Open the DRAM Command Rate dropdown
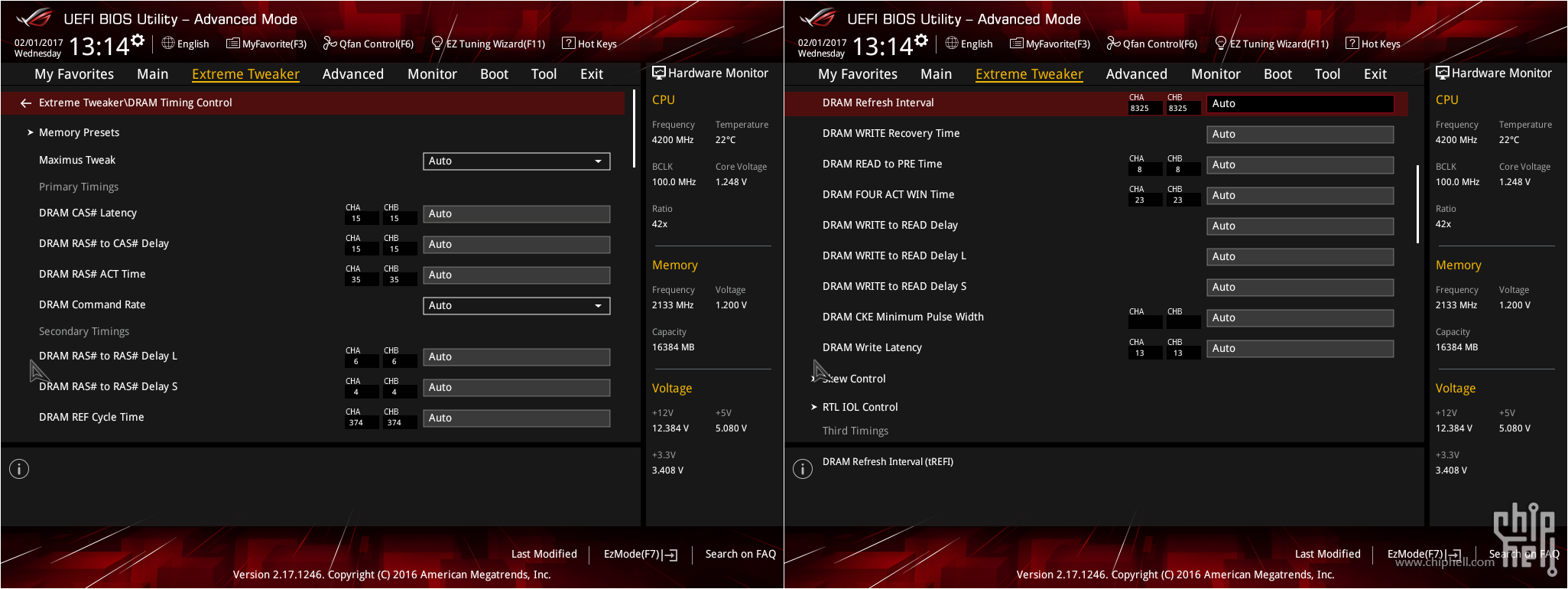Screen dimensions: 1568x589 click(517, 305)
